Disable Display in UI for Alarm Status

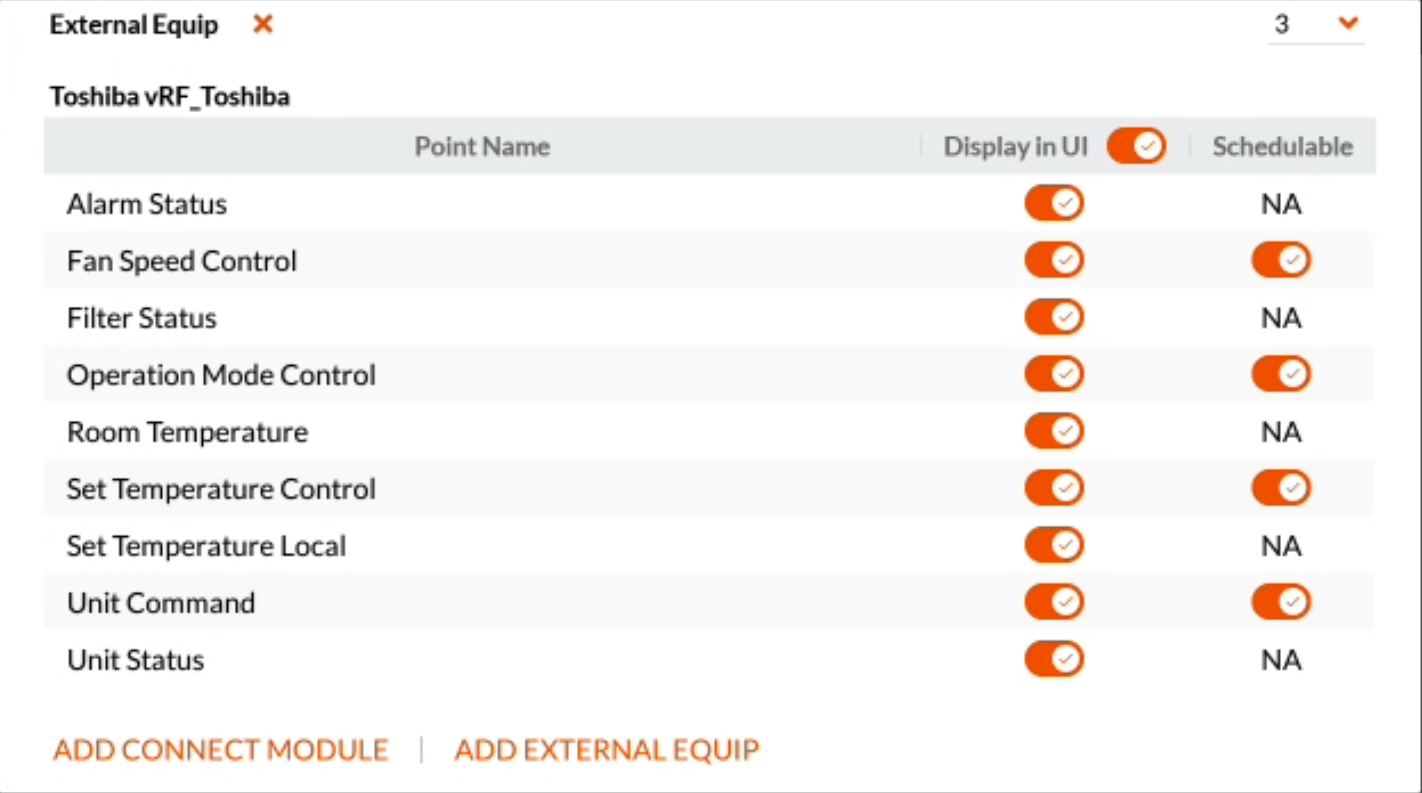[1054, 204]
